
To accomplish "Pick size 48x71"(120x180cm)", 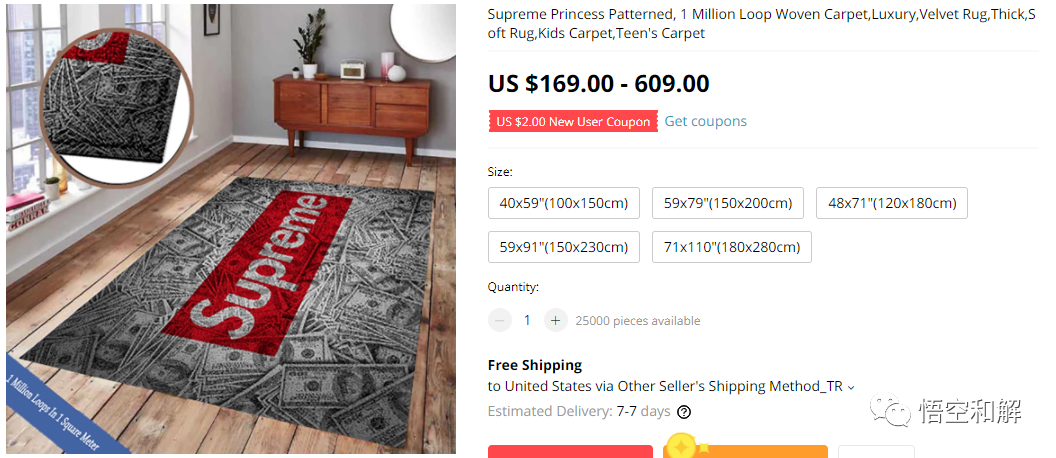I will (892, 203).
